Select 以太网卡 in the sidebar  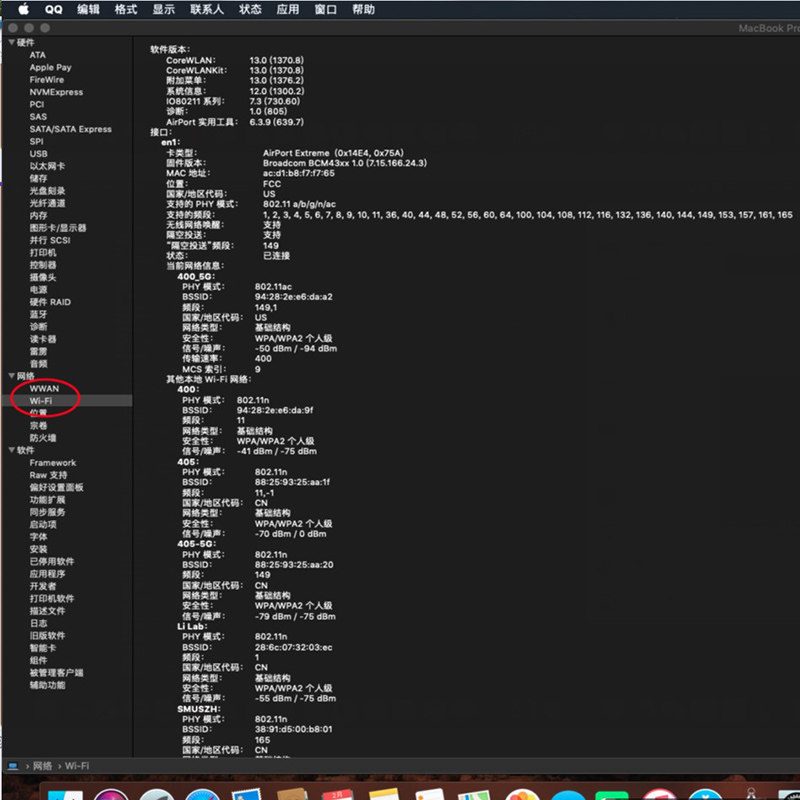(47, 166)
